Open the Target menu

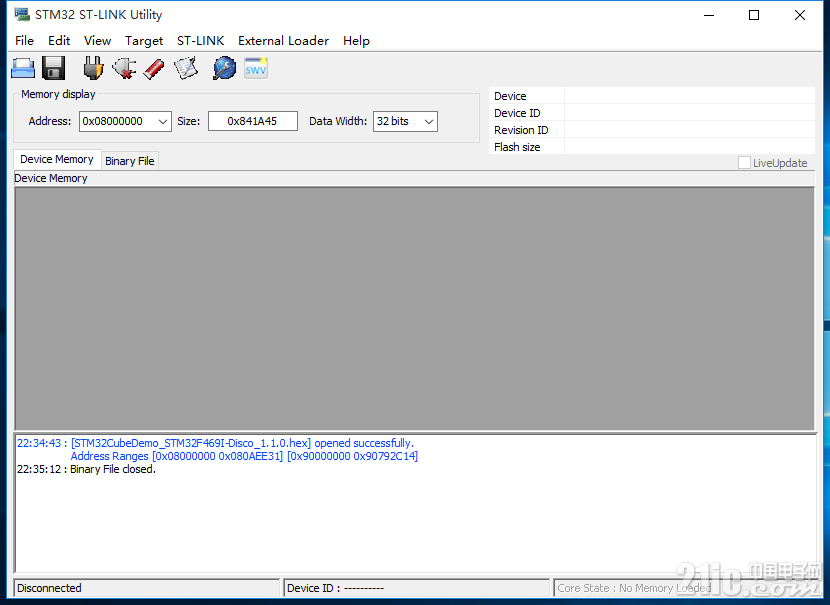click(144, 41)
